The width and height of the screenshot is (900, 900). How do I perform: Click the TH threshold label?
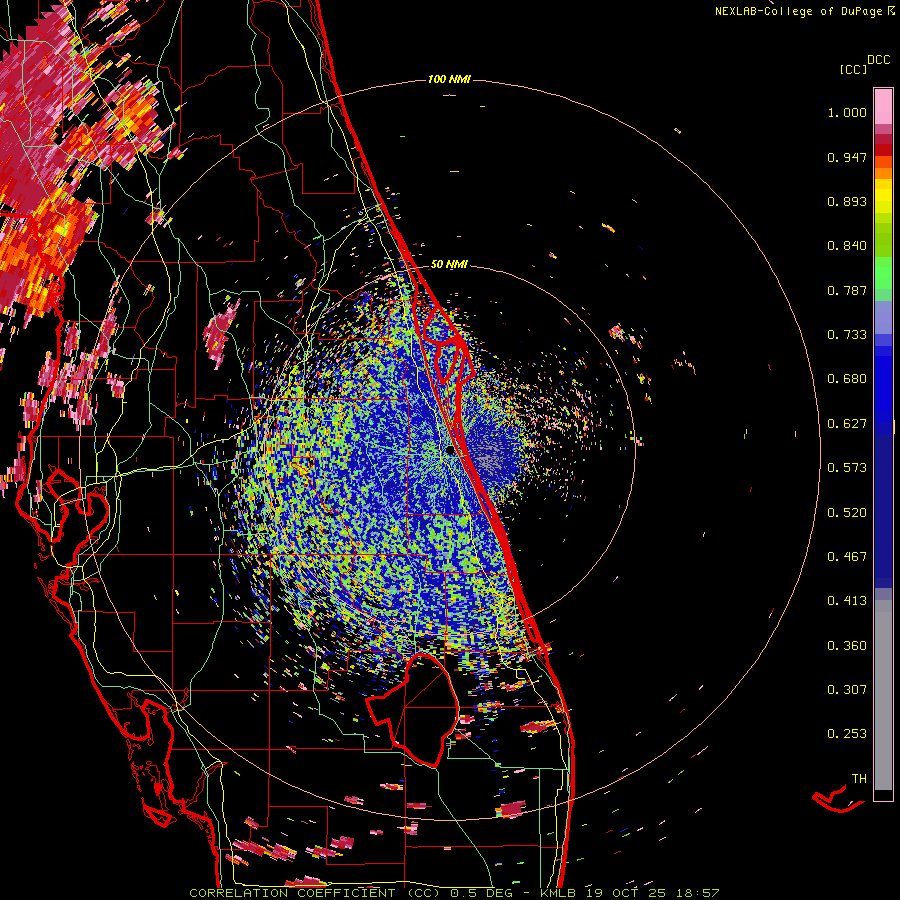click(859, 779)
